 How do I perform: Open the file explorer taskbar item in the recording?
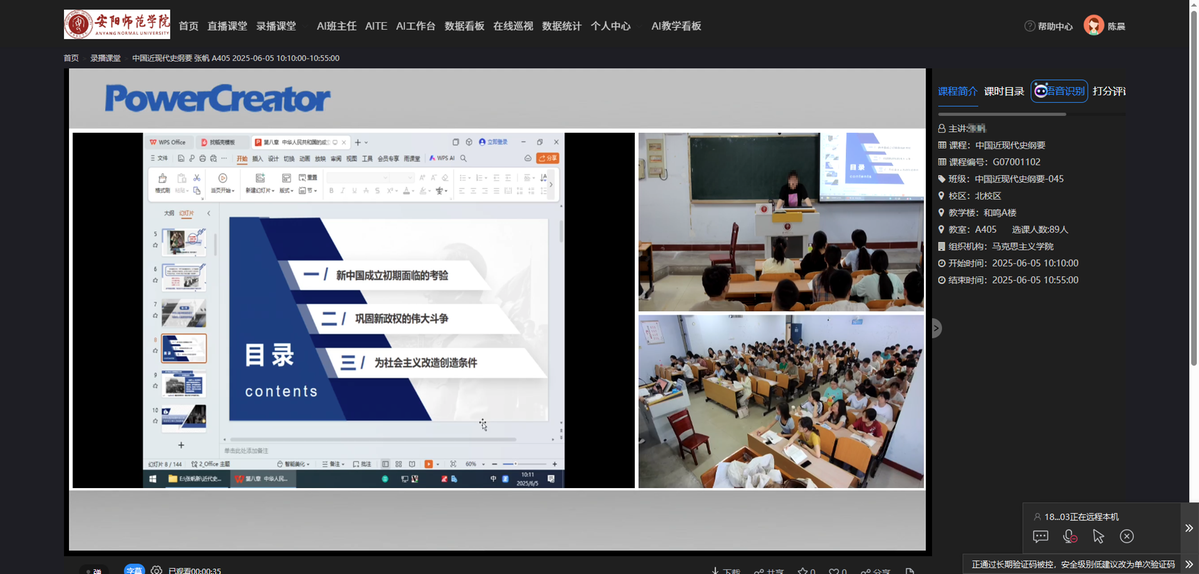coord(196,479)
